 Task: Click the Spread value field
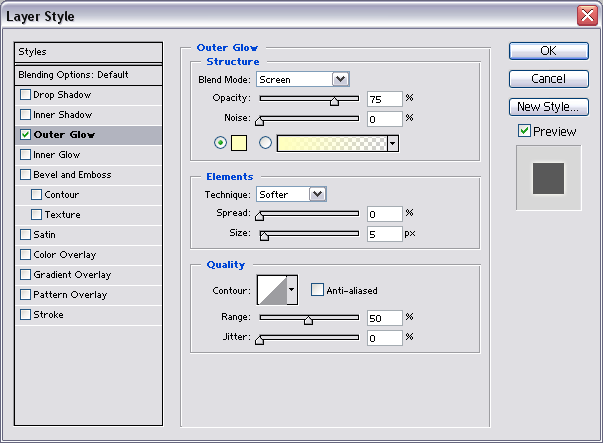[385, 214]
